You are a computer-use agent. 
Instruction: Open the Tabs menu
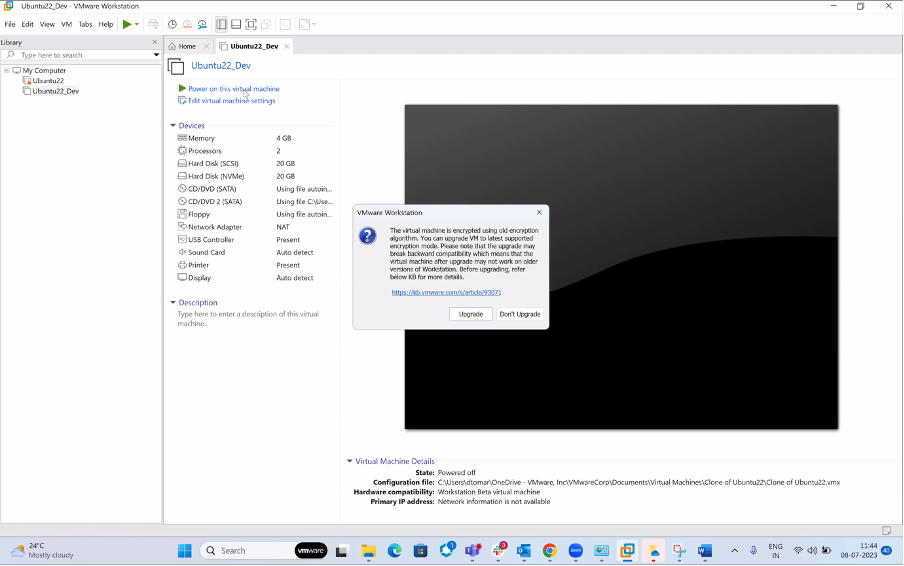[85, 24]
